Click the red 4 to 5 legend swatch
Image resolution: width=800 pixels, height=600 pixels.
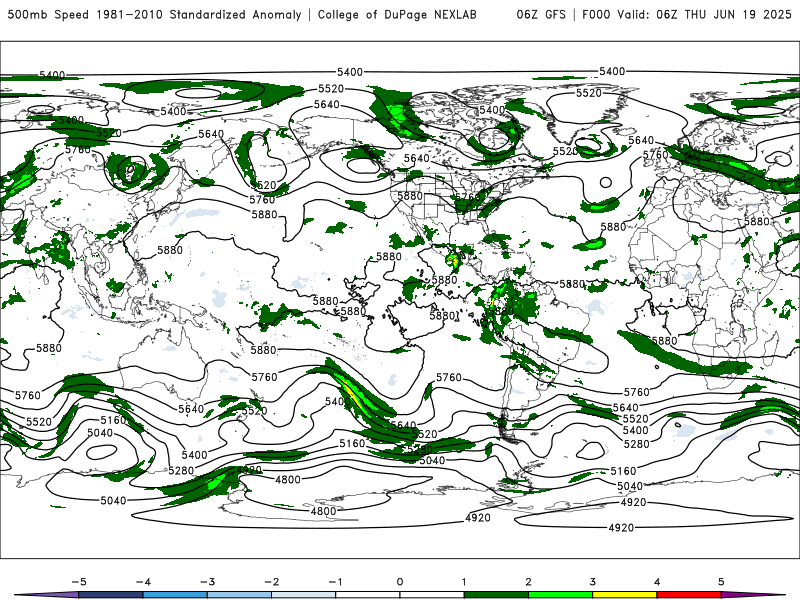(x=689, y=595)
